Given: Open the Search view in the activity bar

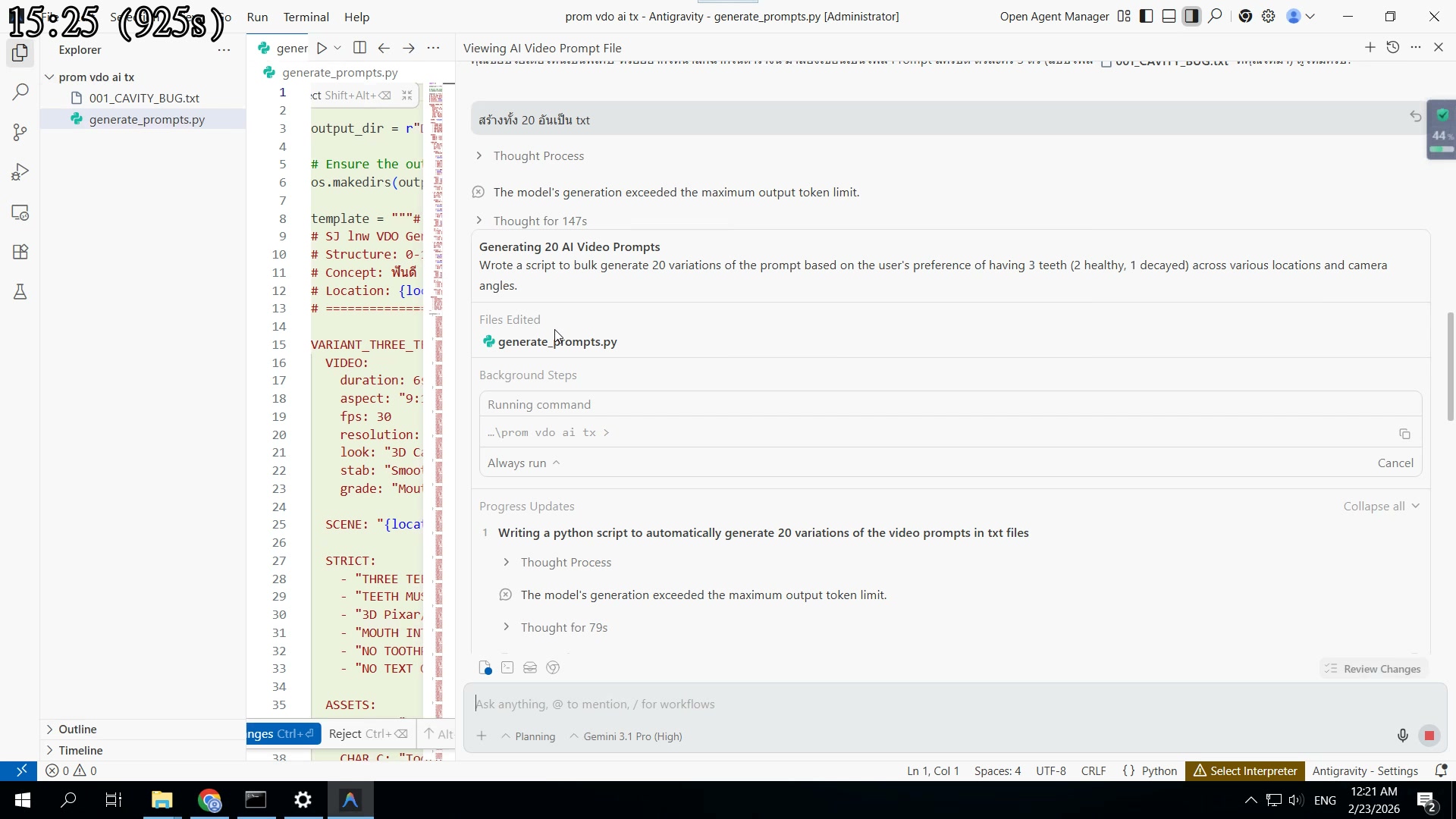Looking at the screenshot, I should (x=20, y=91).
